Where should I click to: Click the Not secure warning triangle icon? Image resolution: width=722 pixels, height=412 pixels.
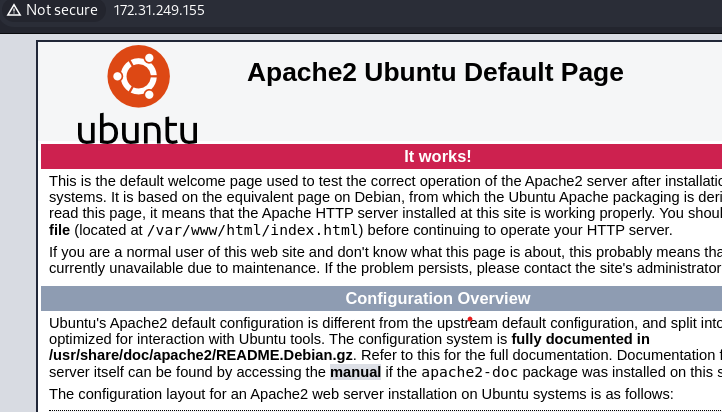tap(13, 10)
